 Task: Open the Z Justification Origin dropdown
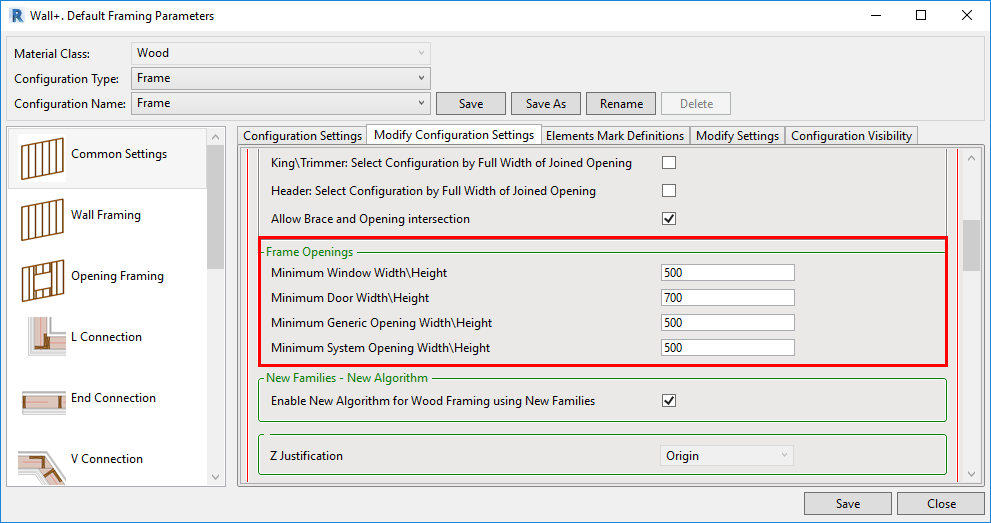726,455
